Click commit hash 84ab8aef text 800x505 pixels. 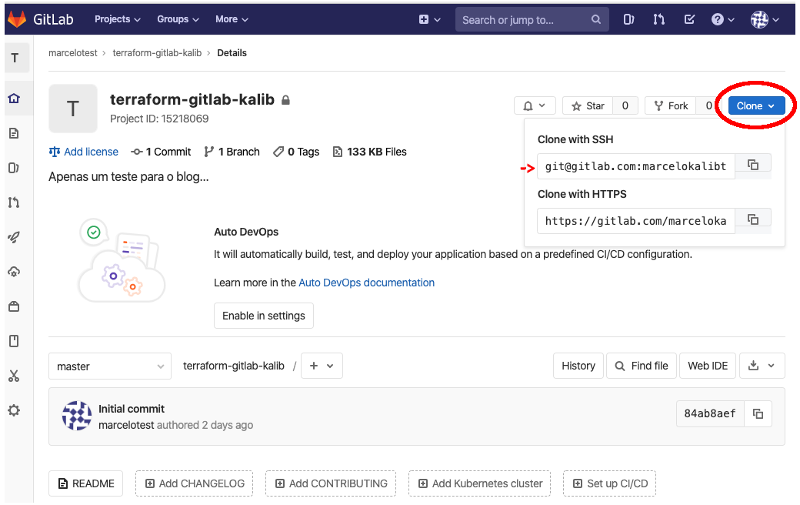tap(710, 414)
